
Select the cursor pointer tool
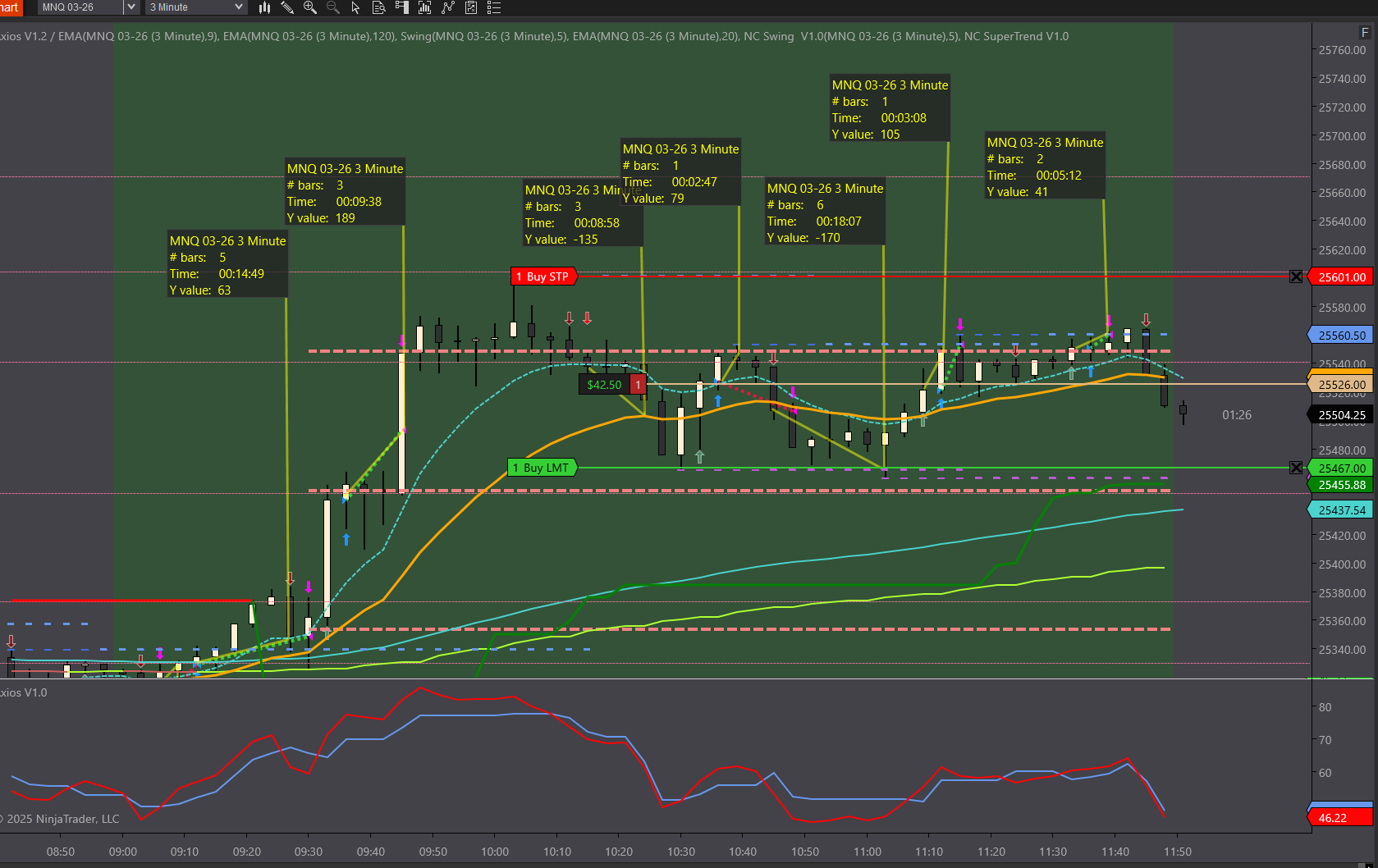tap(355, 7)
